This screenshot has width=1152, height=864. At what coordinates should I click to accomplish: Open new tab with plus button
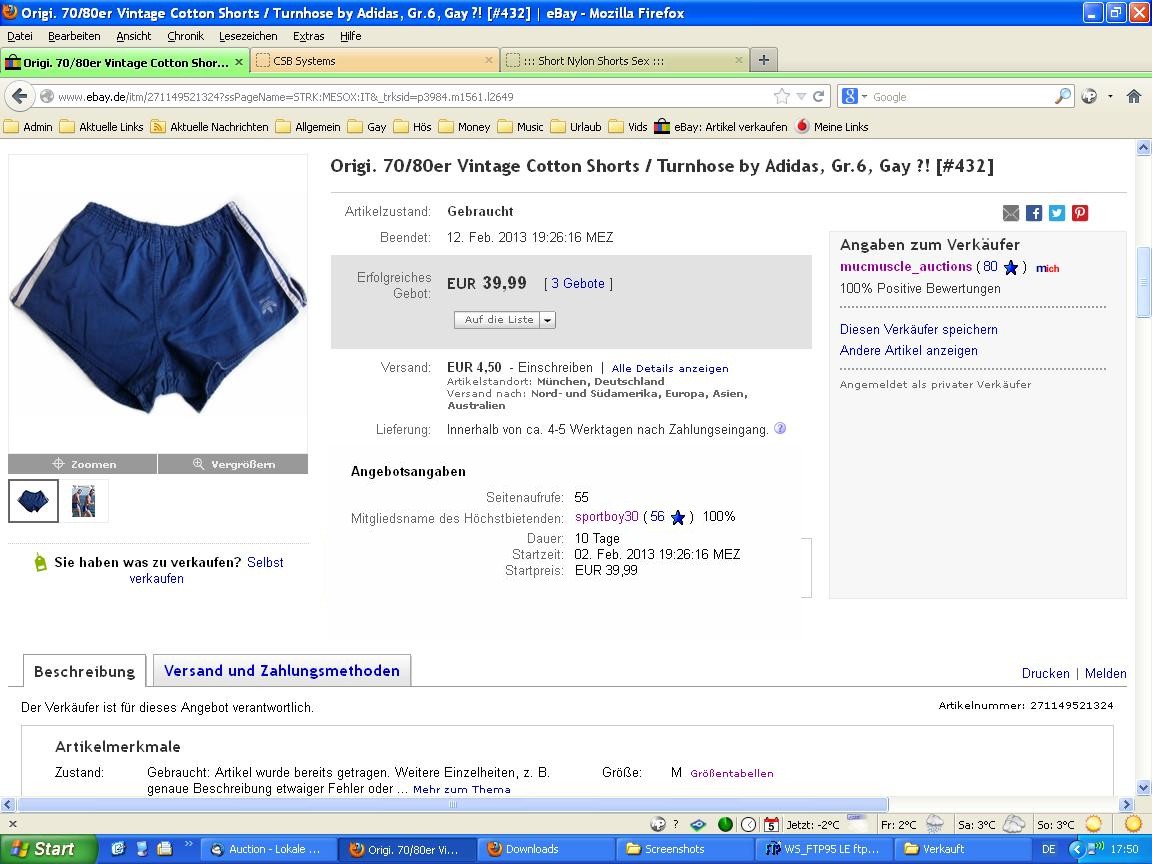(x=763, y=60)
